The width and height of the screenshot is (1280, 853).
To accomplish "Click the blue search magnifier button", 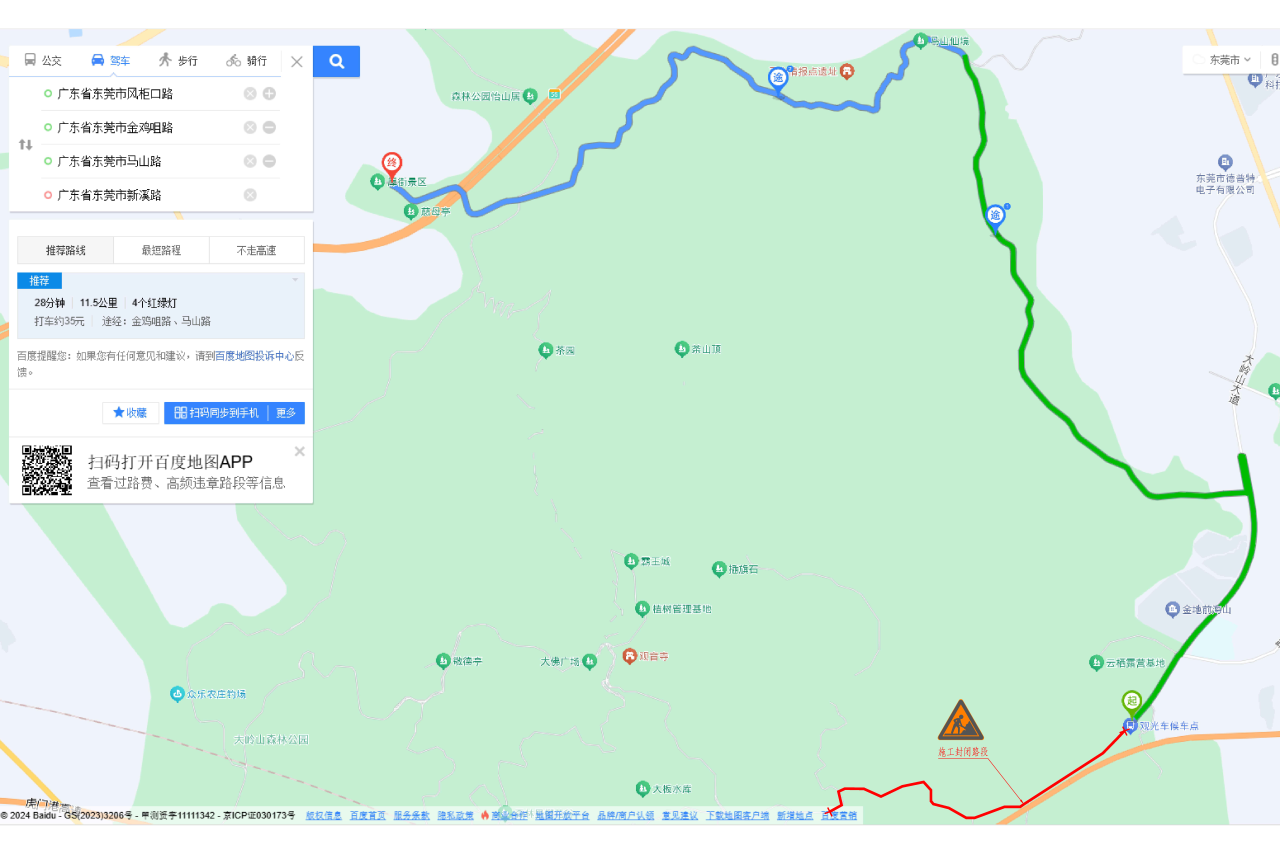I will click(x=336, y=62).
